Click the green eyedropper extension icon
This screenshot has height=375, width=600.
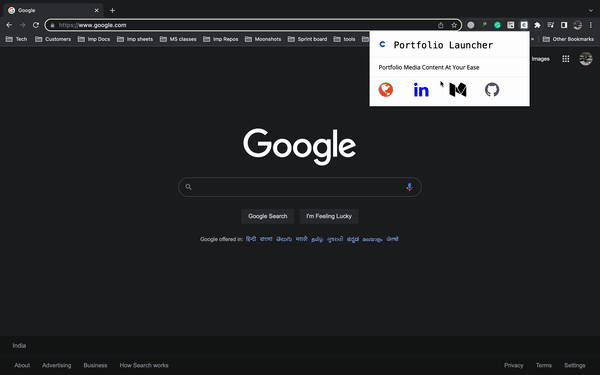point(484,25)
